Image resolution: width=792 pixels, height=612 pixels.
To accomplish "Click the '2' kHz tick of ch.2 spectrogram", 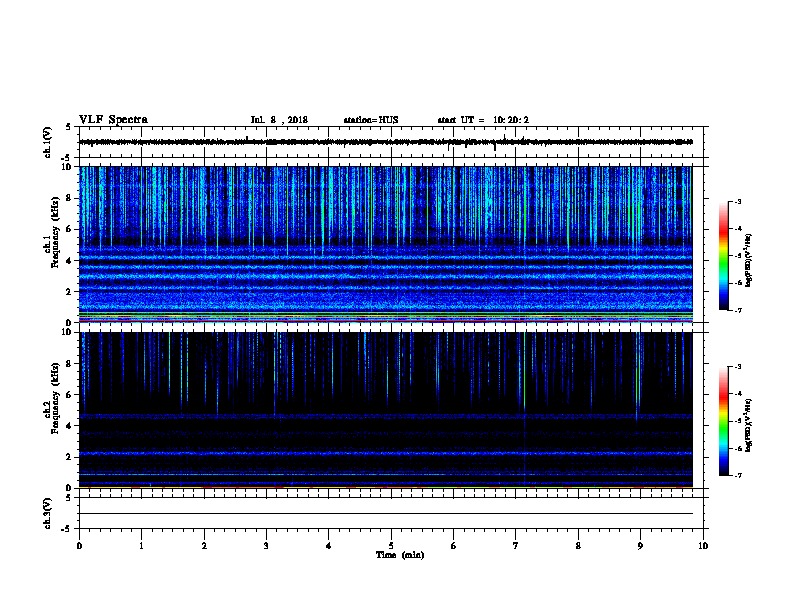I will click(69, 456).
